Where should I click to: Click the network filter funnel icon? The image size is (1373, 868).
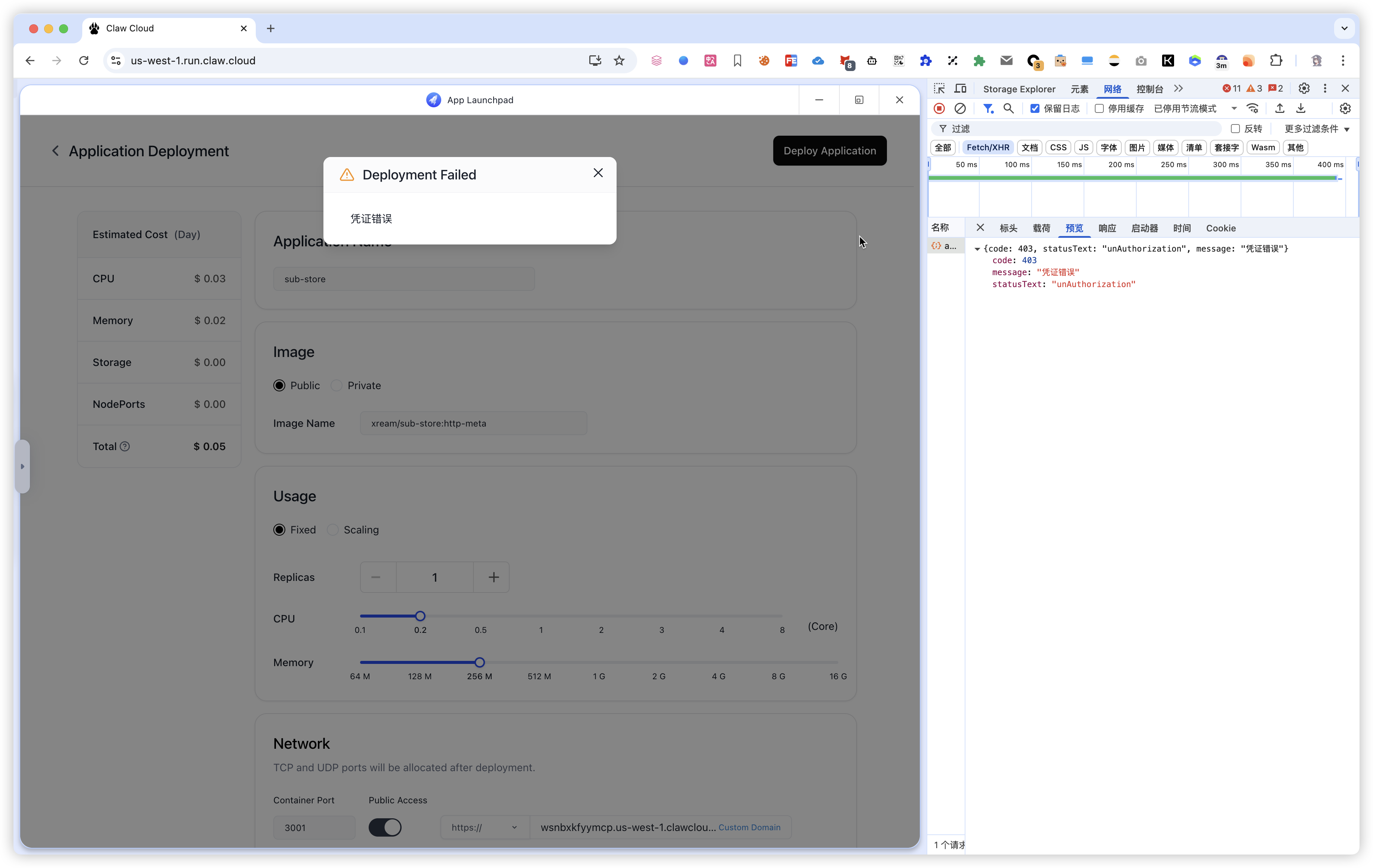(x=988, y=108)
